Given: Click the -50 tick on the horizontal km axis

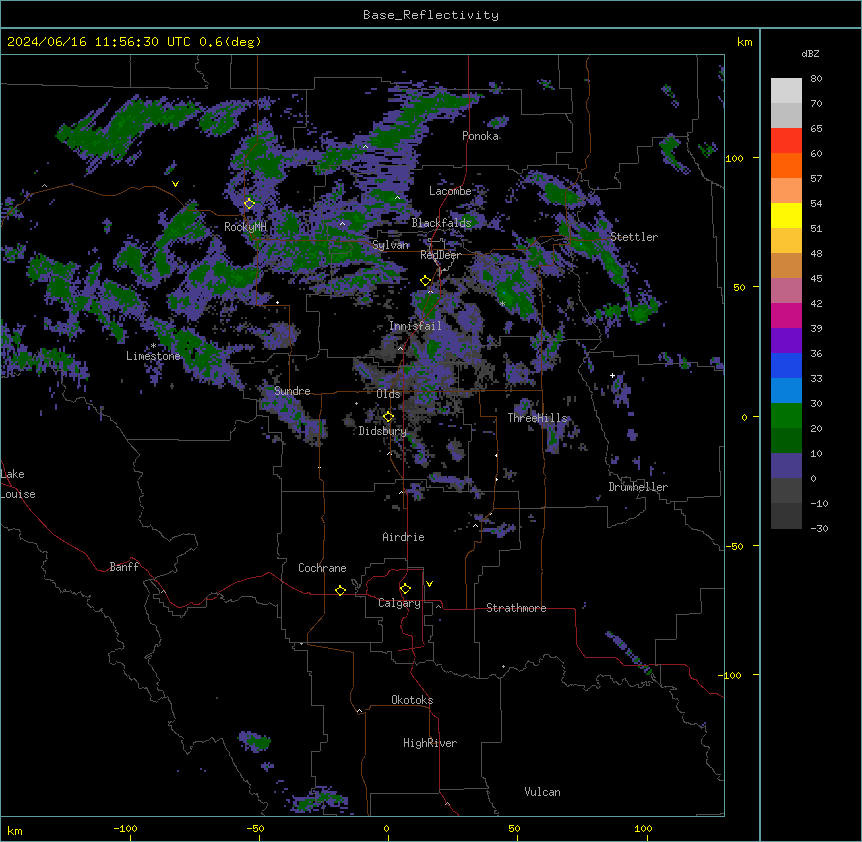Looking at the screenshot, I should click(255, 828).
